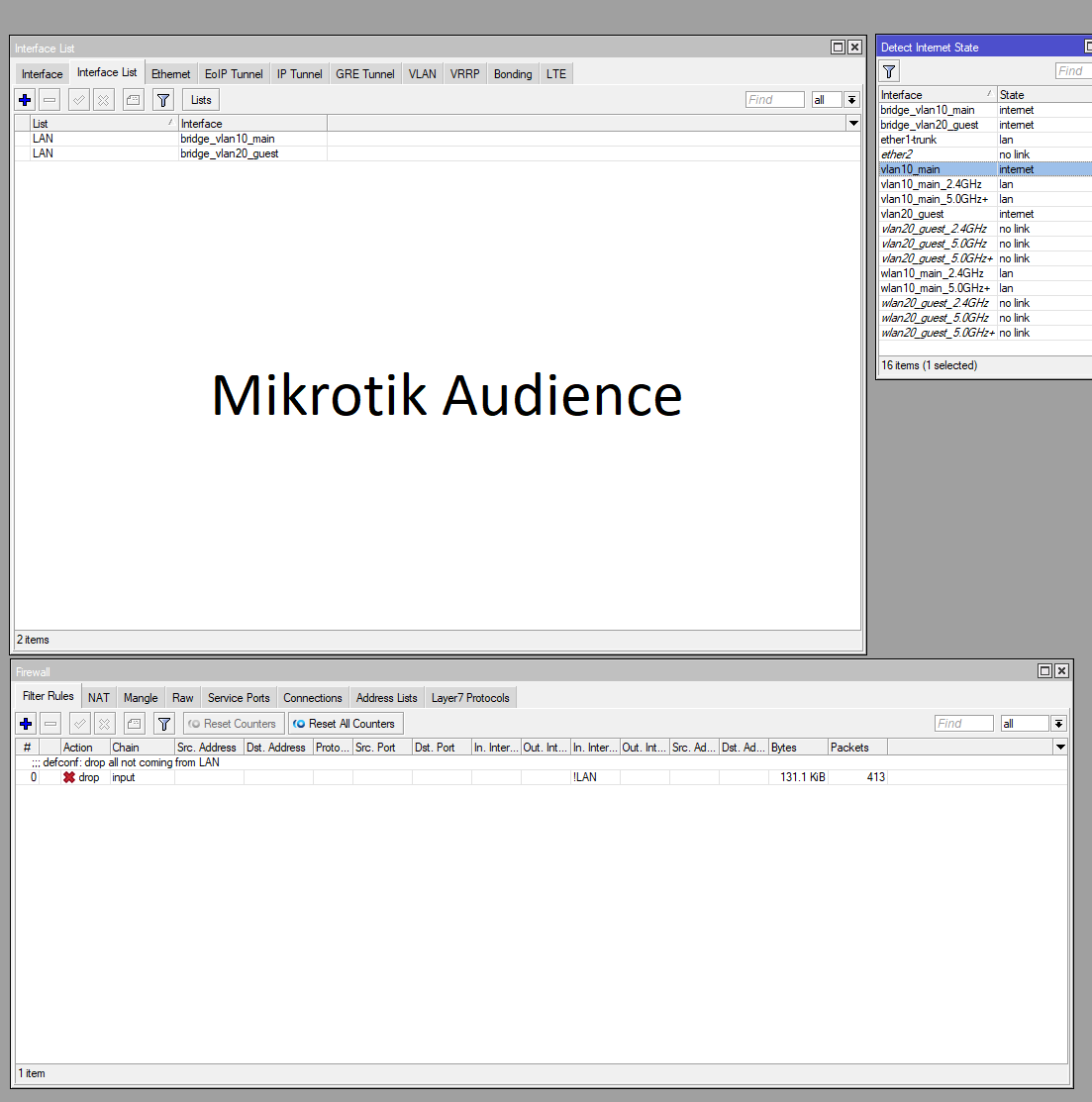Select ether1-trunk row in Detect Internet State
Image resolution: width=1092 pixels, height=1102 pixels.
[985, 140]
